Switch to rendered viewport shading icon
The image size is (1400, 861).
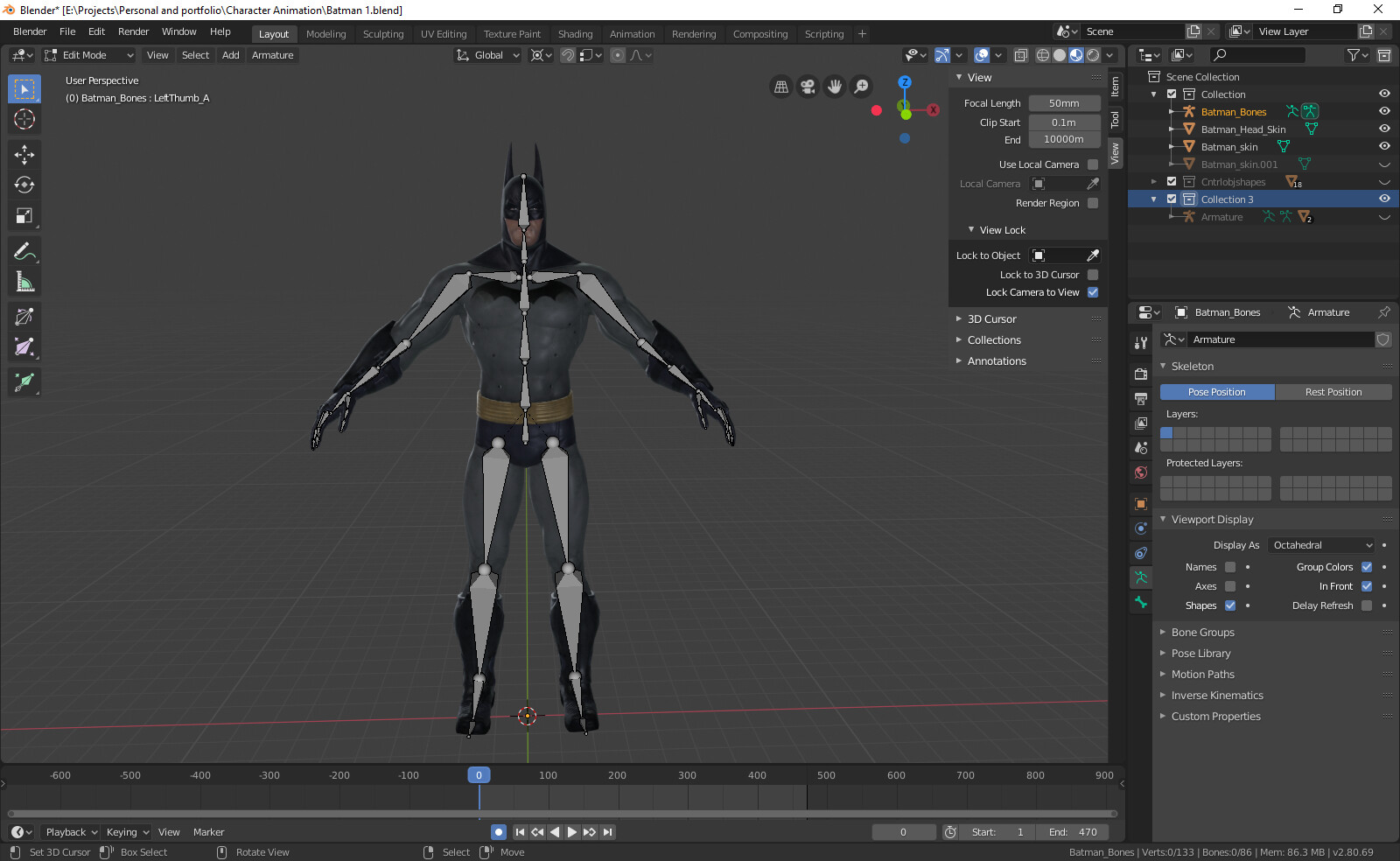[x=1093, y=55]
